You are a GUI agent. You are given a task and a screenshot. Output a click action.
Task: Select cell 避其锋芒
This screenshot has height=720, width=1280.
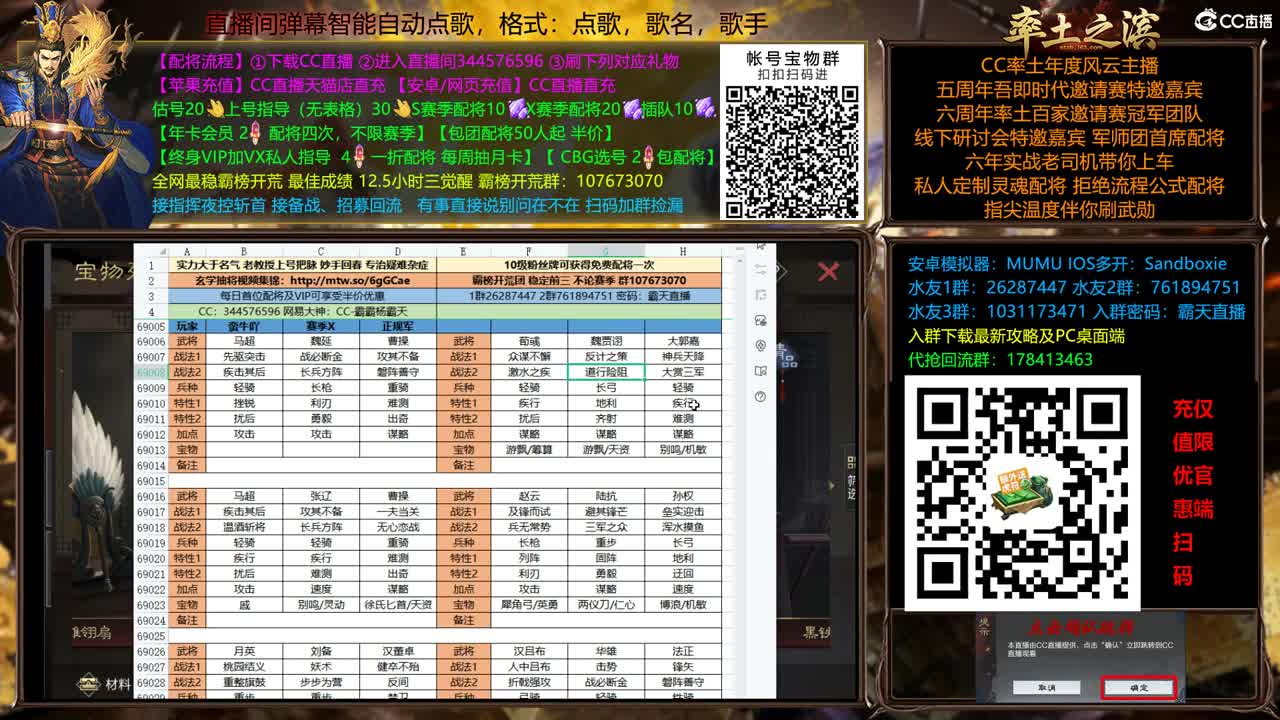pos(606,512)
